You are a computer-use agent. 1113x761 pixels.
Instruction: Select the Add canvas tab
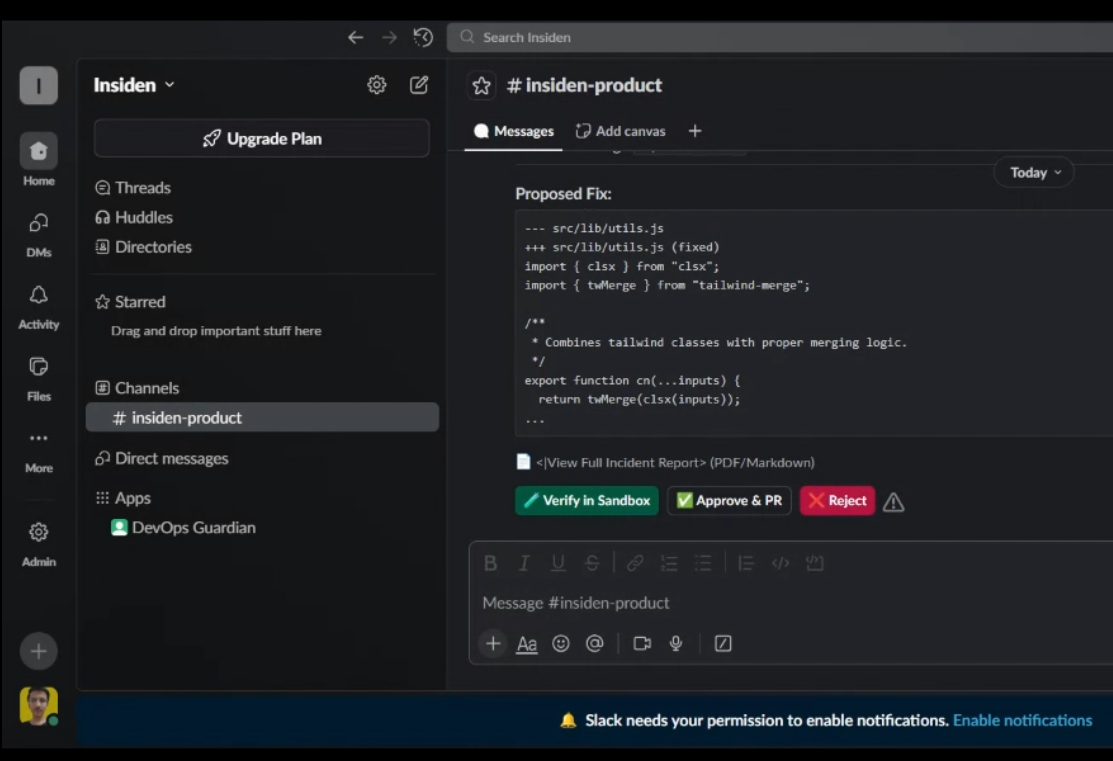coord(620,131)
